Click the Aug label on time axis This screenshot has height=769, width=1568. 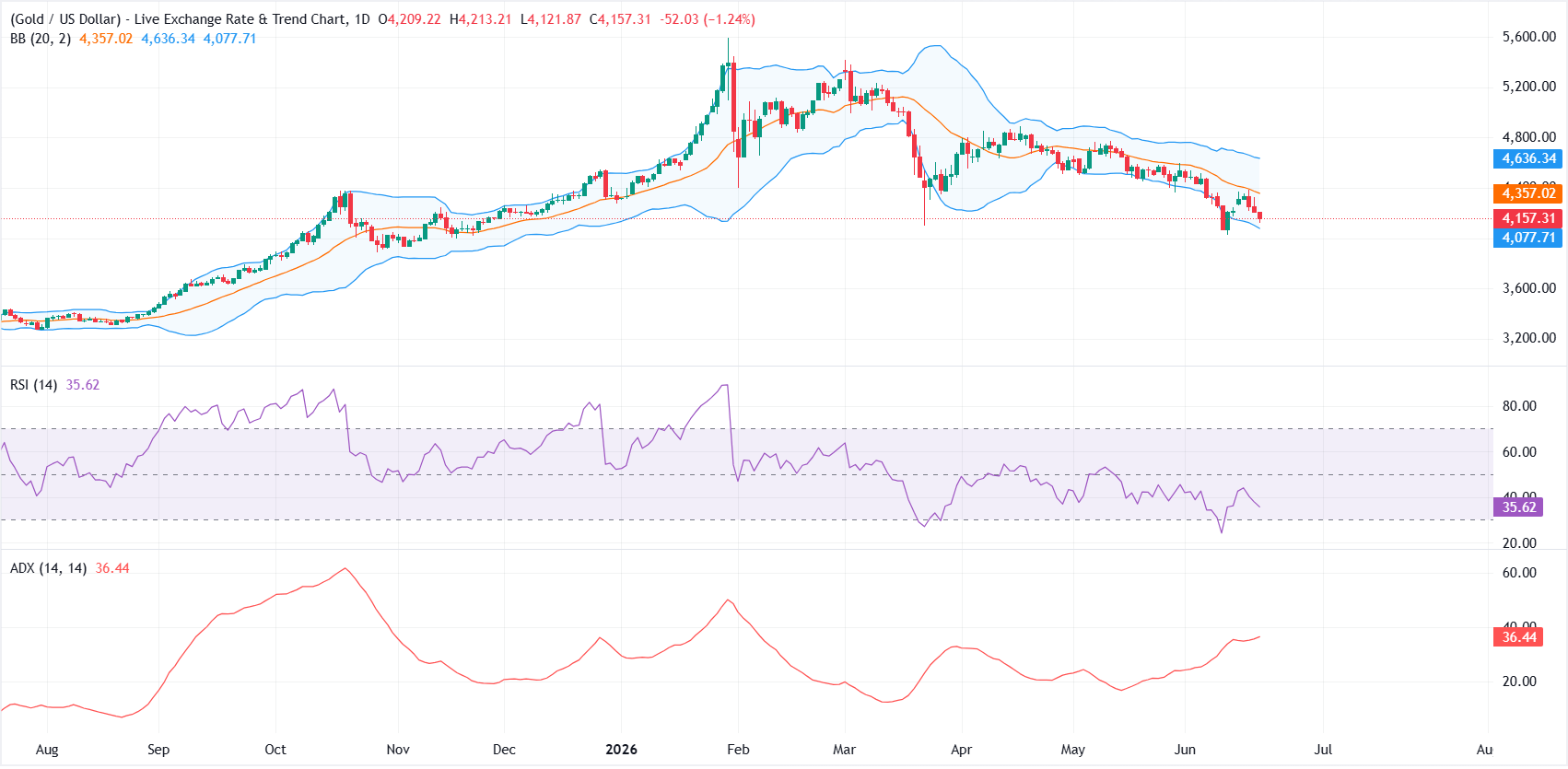click(47, 750)
